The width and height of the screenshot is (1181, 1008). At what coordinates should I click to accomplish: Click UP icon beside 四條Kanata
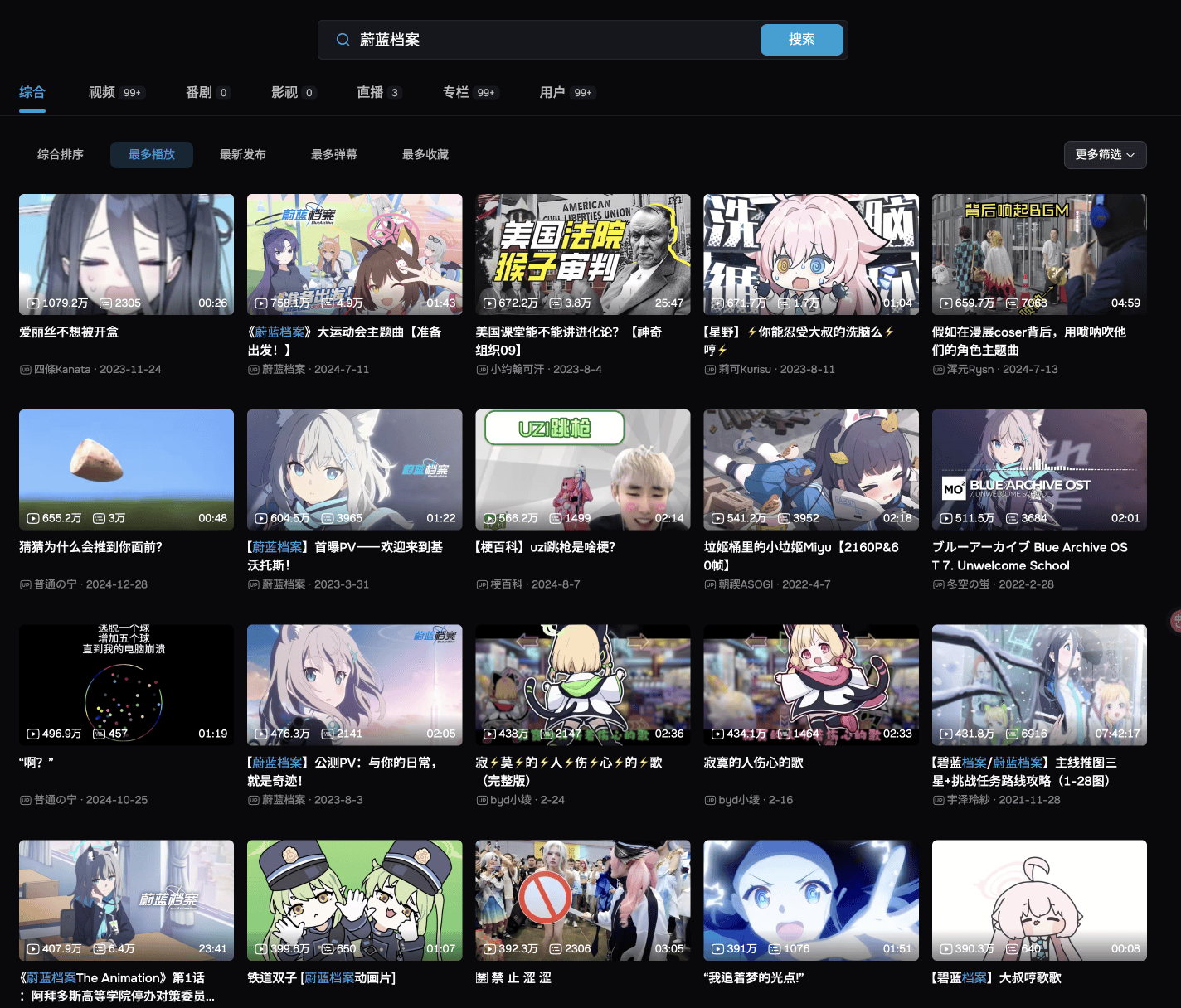coord(26,370)
